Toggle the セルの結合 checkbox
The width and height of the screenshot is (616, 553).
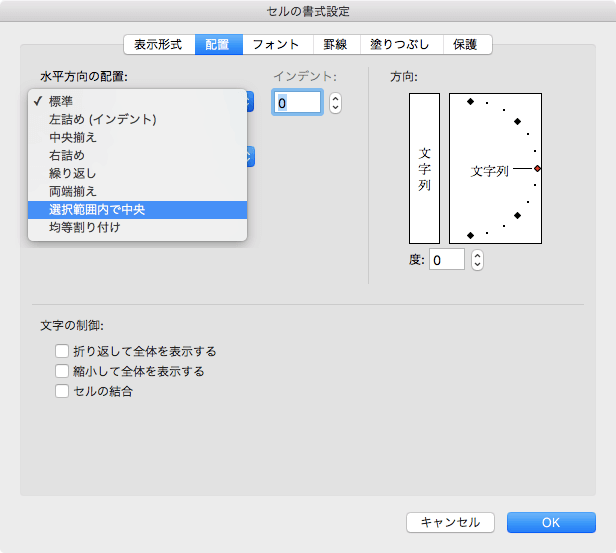(63, 392)
